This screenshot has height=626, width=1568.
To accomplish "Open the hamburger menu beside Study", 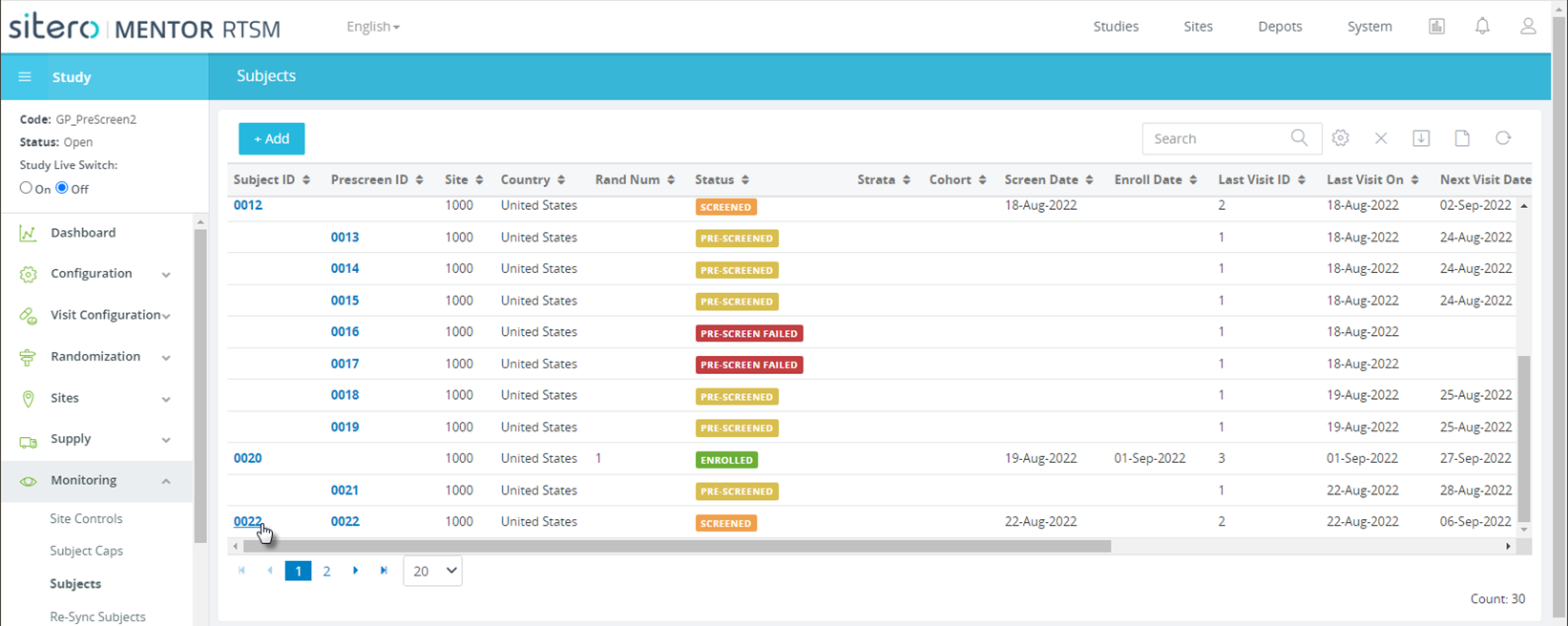I will coord(25,77).
